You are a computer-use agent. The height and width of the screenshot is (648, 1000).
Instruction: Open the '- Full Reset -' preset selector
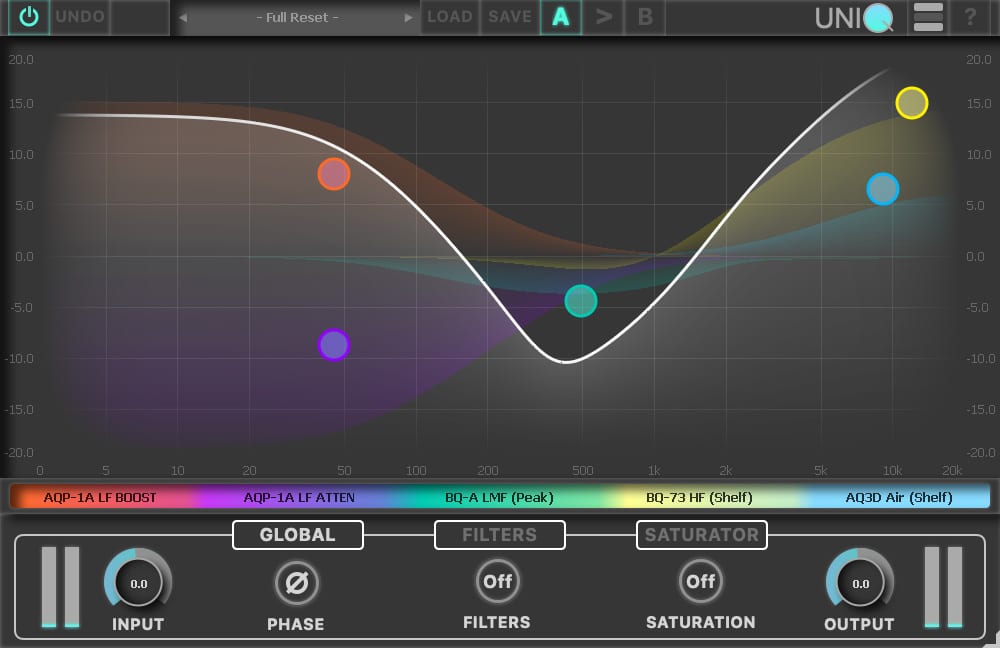point(295,16)
